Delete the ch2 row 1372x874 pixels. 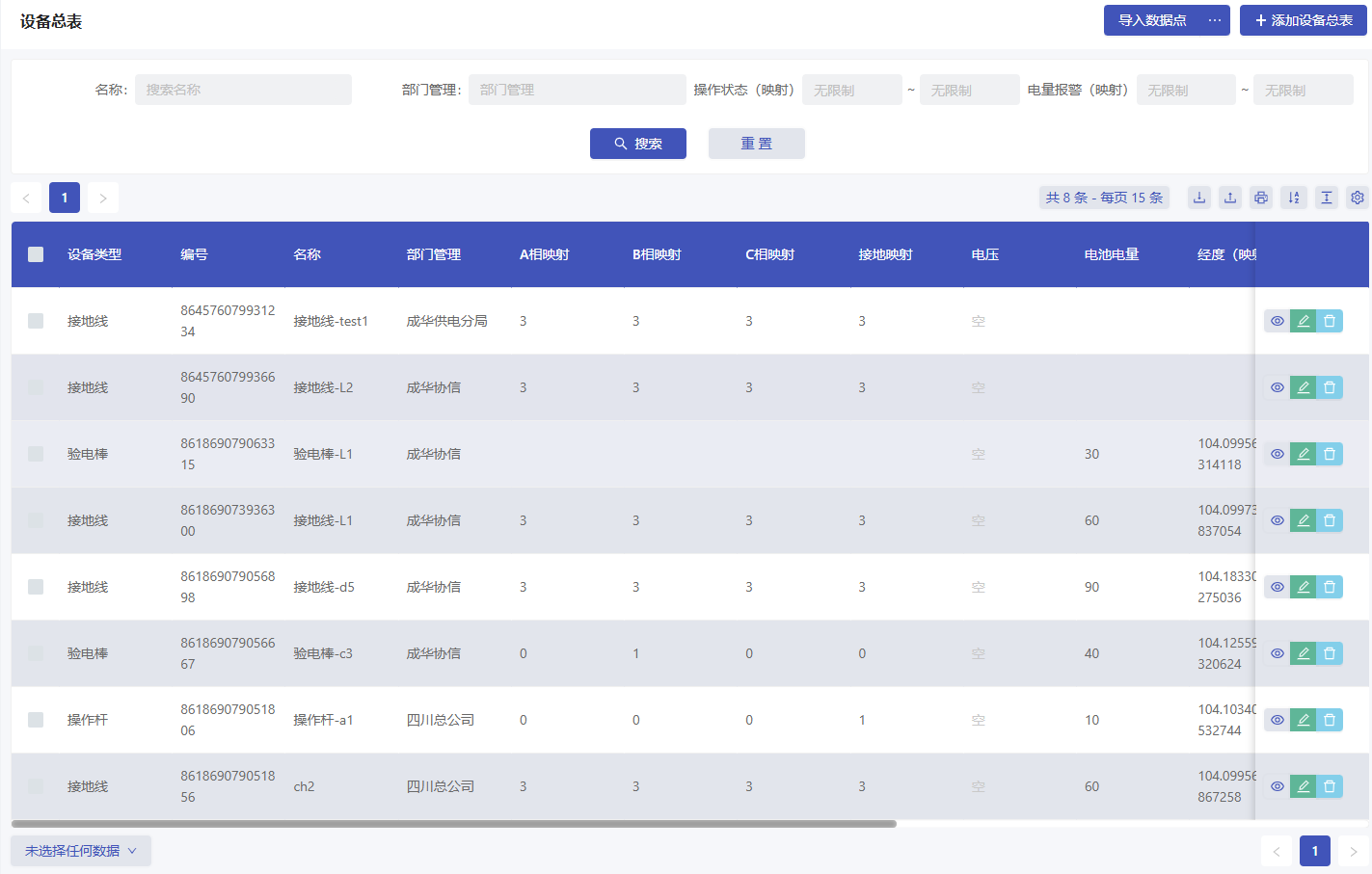[1330, 786]
